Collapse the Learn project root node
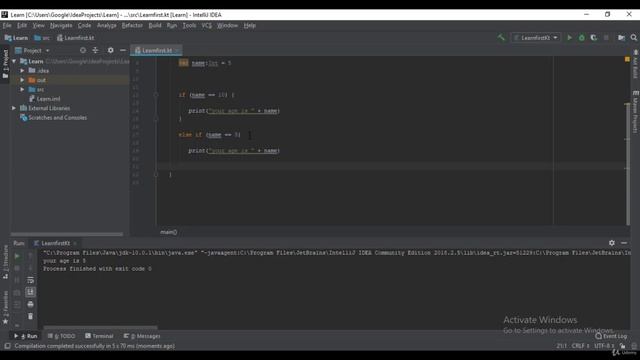 point(14,61)
